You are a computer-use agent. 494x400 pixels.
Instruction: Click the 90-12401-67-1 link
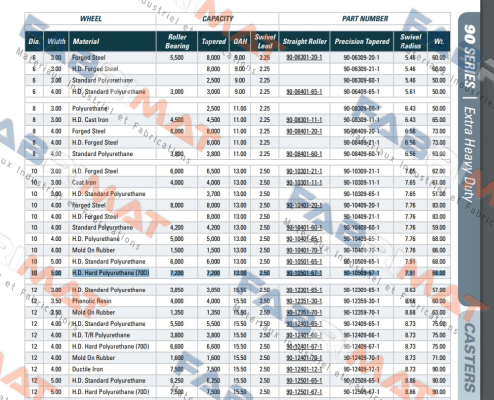(x=304, y=347)
